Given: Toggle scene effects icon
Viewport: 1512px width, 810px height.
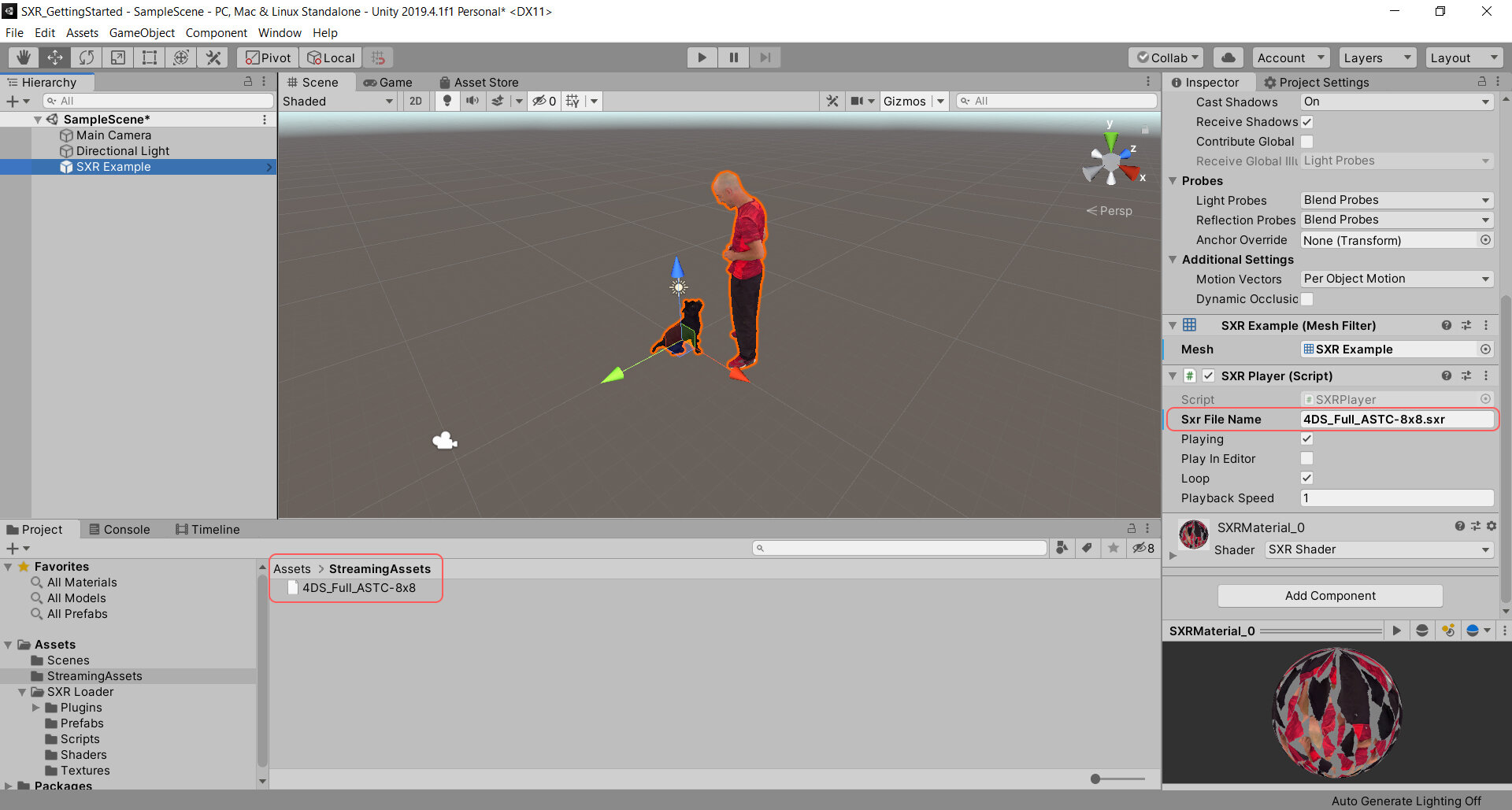Looking at the screenshot, I should (498, 101).
